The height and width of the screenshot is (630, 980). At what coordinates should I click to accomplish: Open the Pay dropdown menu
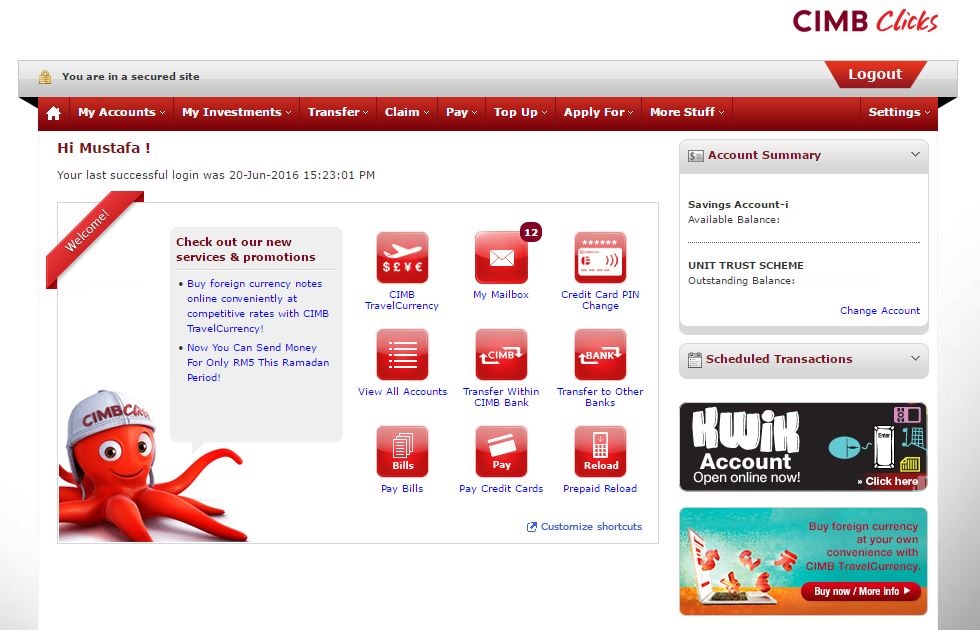coord(461,112)
